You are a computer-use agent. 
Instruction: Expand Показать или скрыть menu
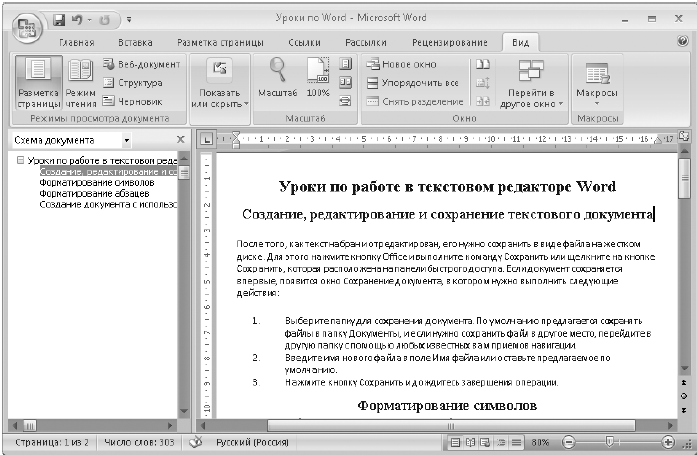(220, 84)
